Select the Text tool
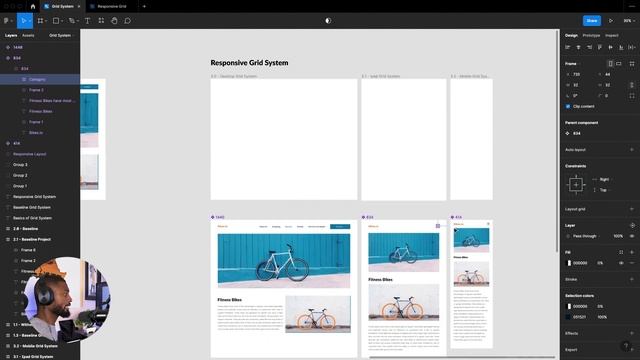Viewport: 640px width, 360px height. pos(87,20)
